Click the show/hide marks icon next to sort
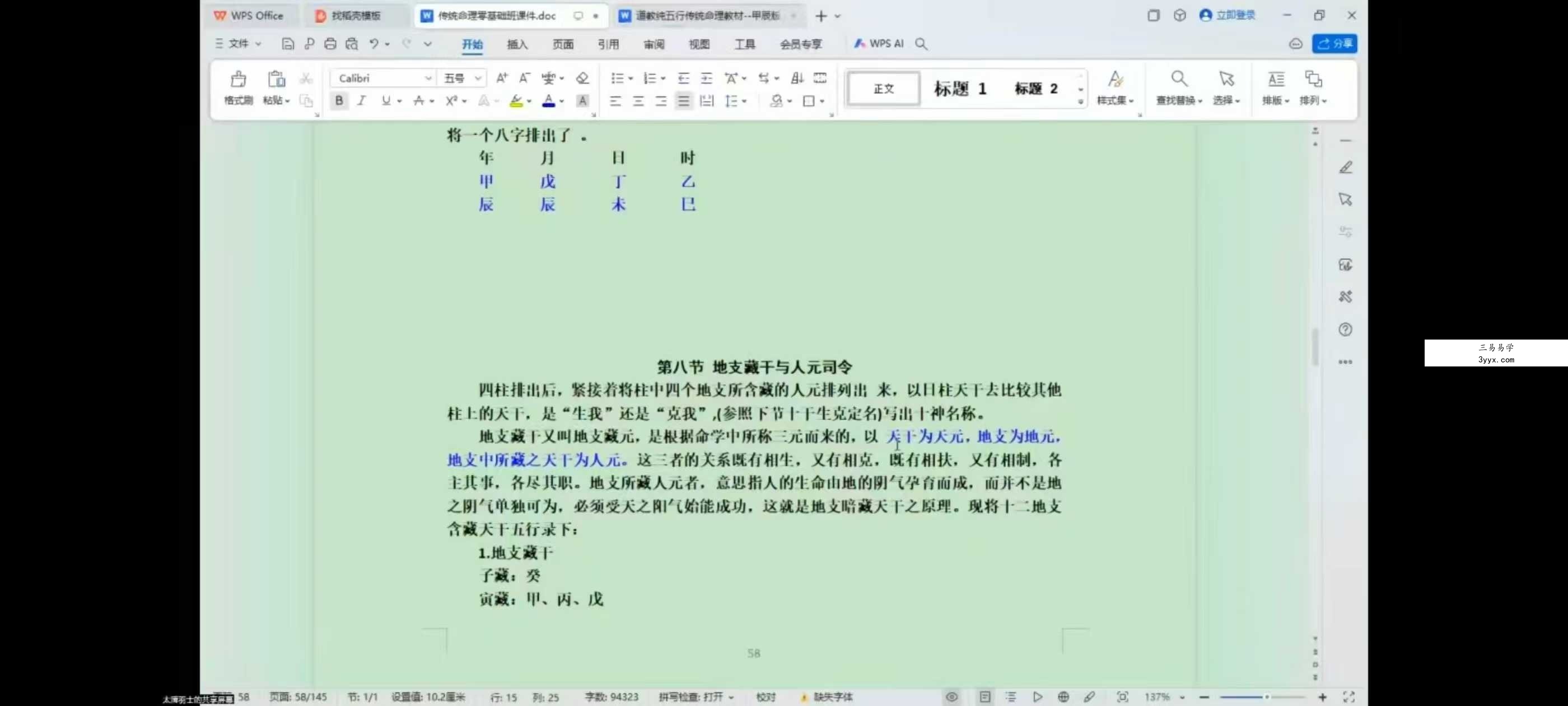Image resolution: width=1568 pixels, height=706 pixels. [820, 78]
